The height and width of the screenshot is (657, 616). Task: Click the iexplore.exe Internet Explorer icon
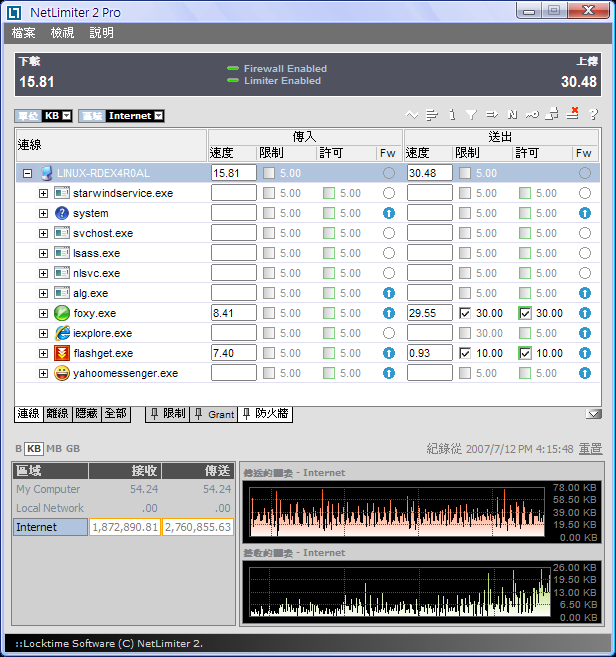click(x=62, y=333)
